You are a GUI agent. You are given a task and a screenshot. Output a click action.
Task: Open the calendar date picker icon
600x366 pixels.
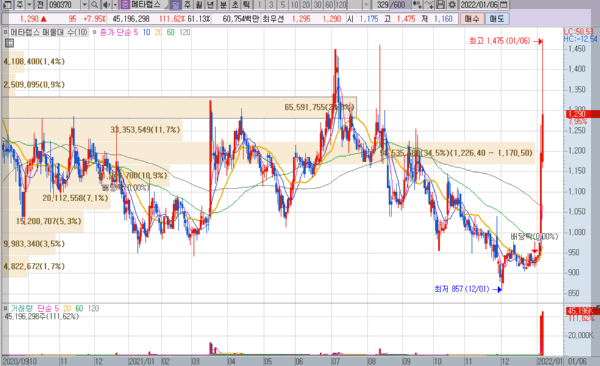tap(504, 5)
